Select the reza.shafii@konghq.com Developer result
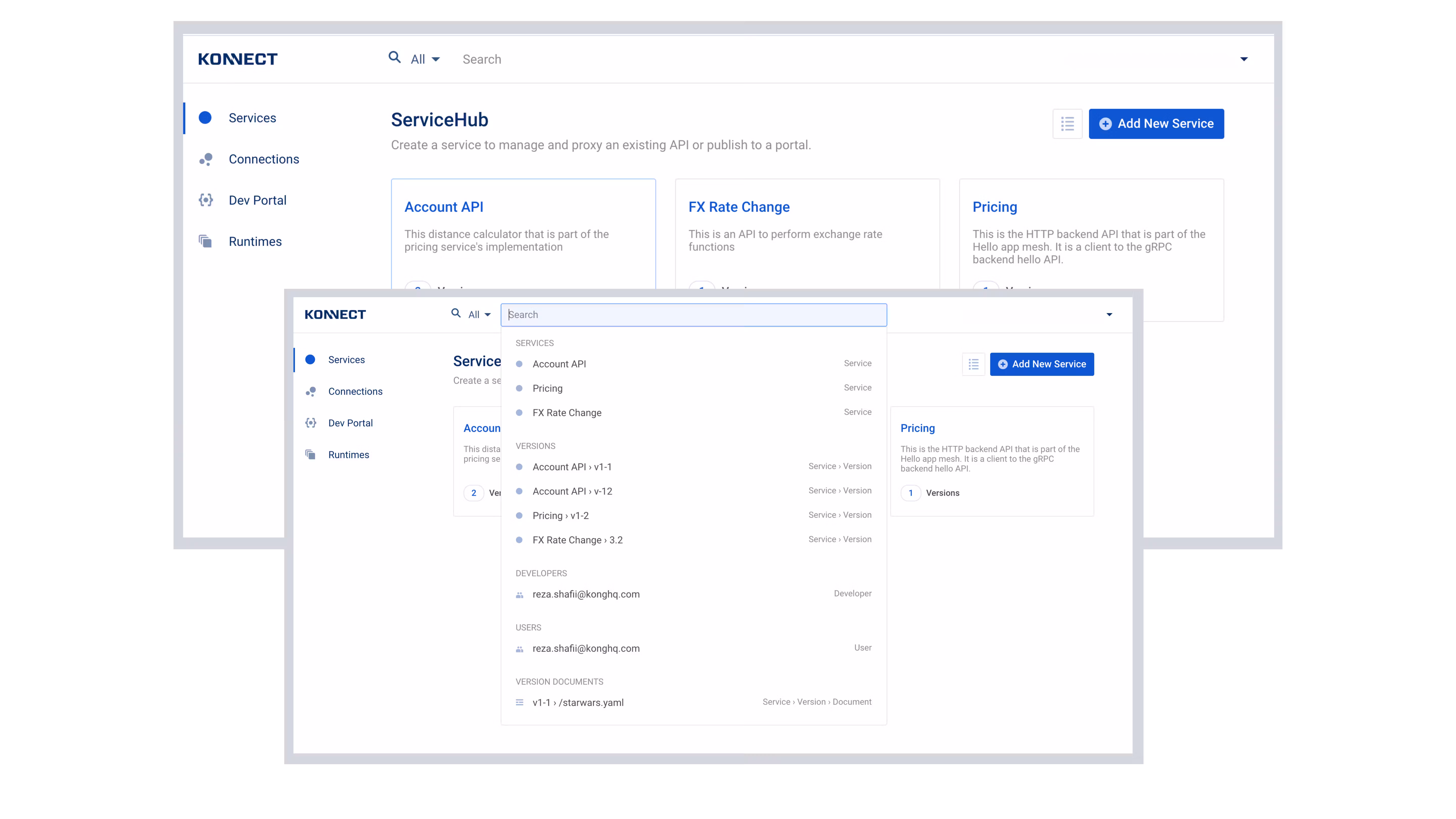1456x819 pixels. (x=586, y=594)
